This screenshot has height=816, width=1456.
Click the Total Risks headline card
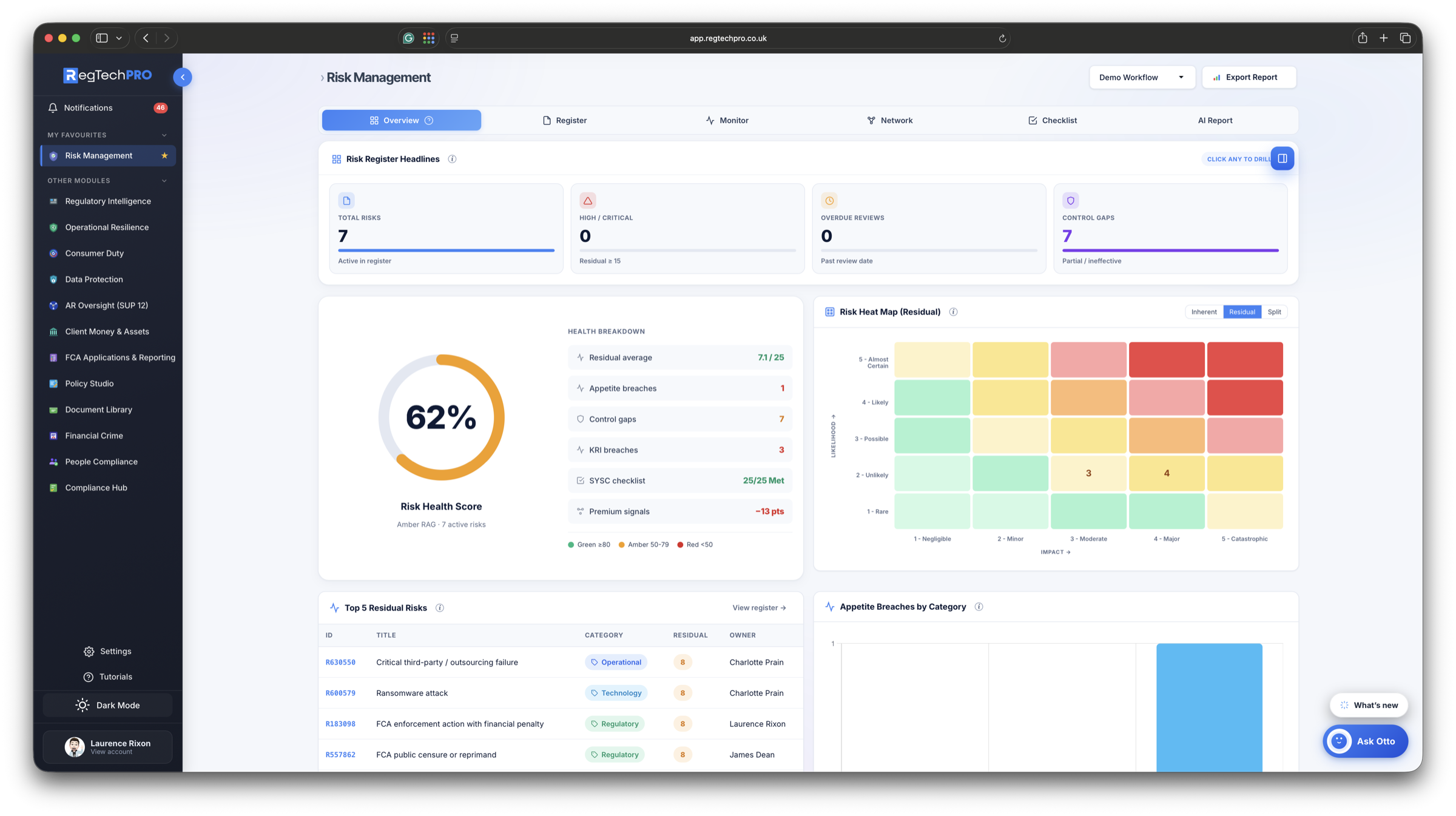click(446, 229)
